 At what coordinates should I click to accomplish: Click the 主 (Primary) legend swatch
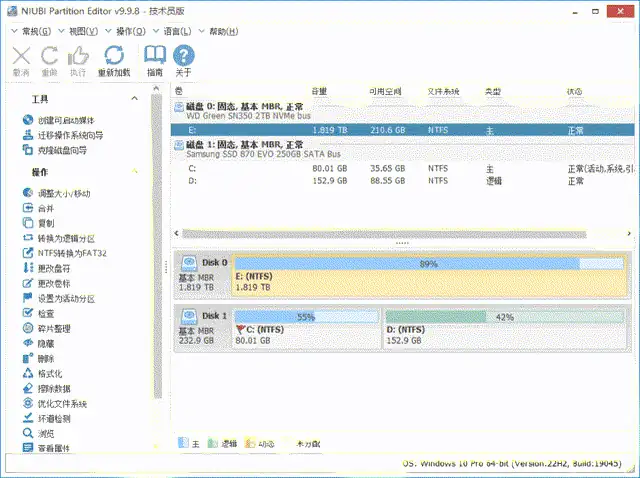[x=183, y=443]
